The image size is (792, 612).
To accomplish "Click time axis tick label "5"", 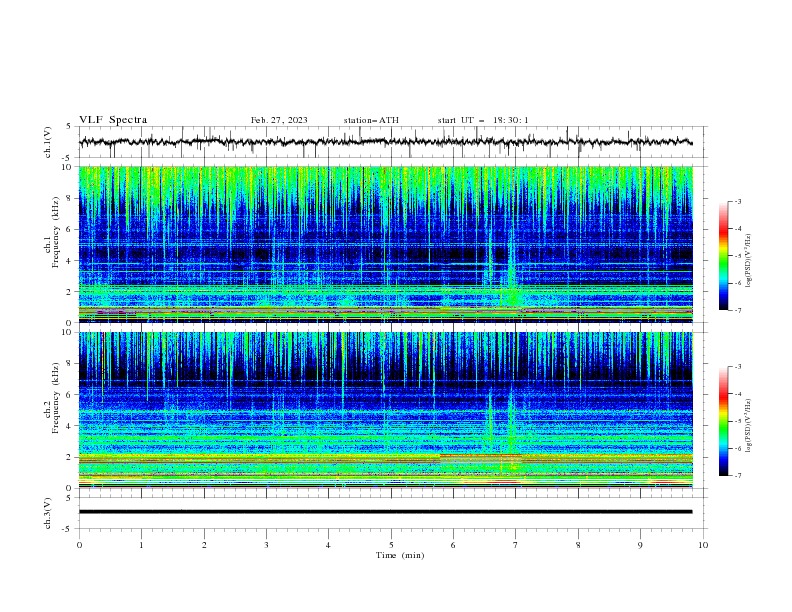I will (x=391, y=545).
